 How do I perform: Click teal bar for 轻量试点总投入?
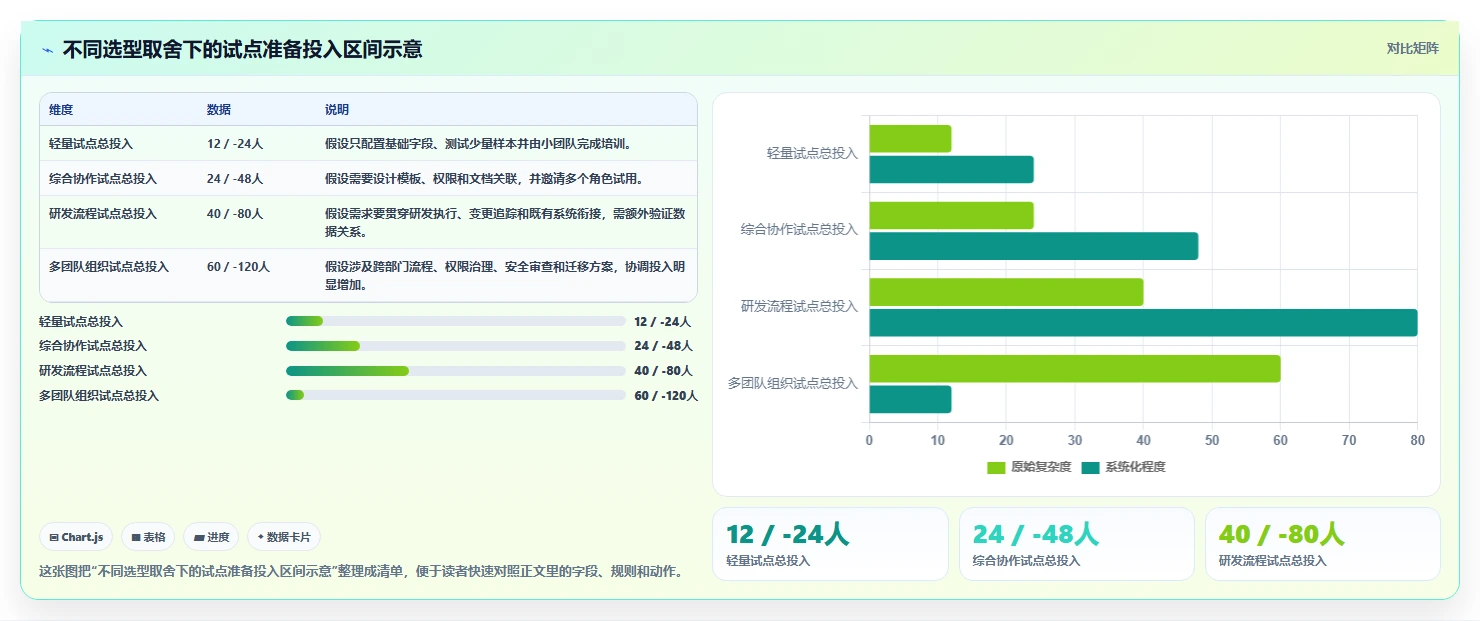[951, 170]
